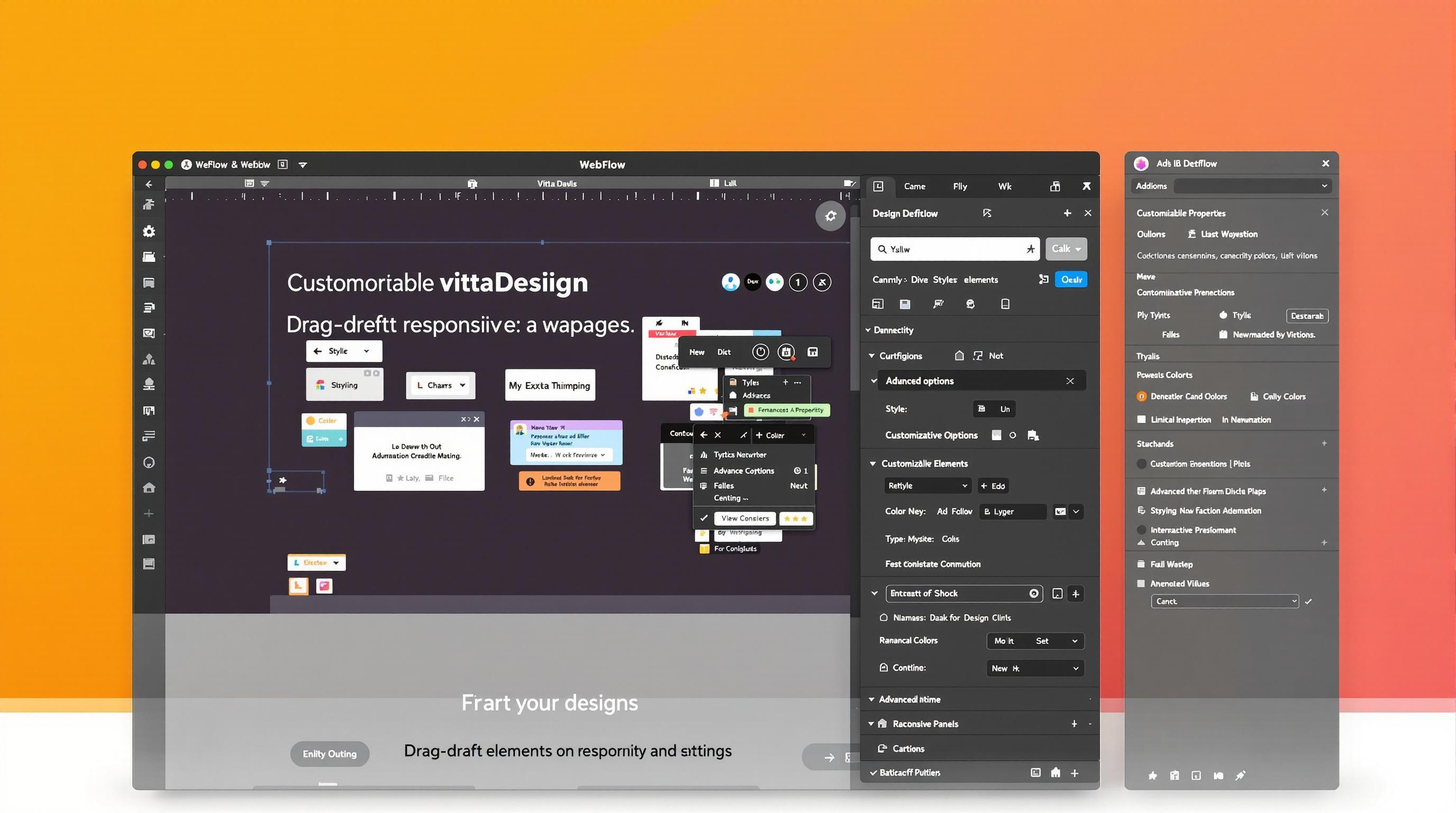Toggle the square checkbox in Customizative Options

[x=996, y=435]
